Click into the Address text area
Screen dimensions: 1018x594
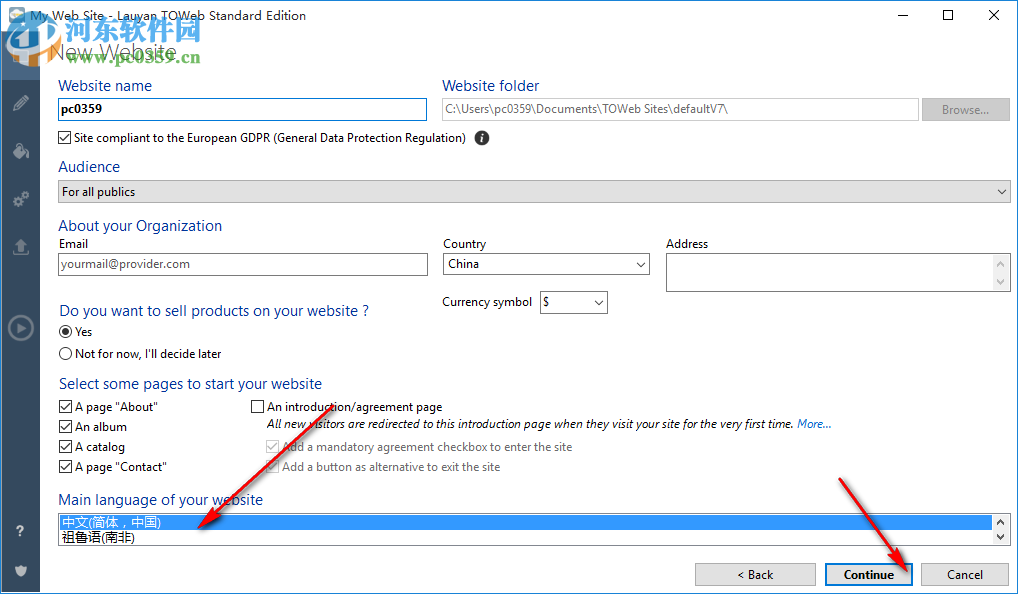(x=830, y=272)
